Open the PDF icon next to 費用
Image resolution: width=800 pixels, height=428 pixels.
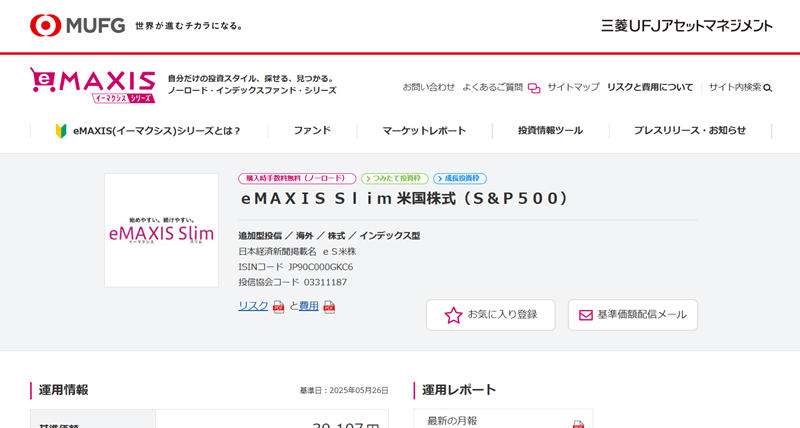coord(329,307)
